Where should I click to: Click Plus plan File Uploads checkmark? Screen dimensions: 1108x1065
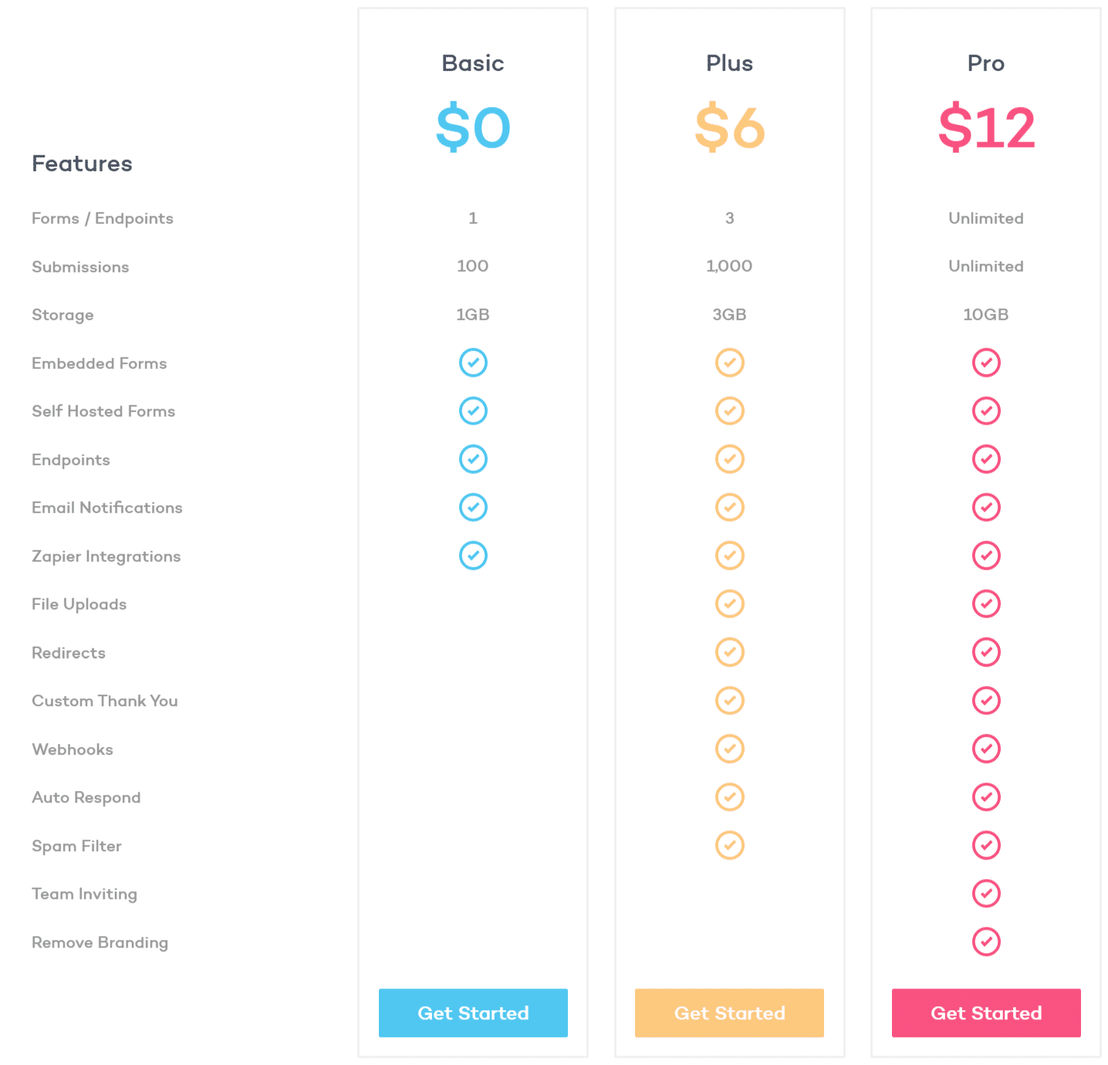click(x=729, y=604)
